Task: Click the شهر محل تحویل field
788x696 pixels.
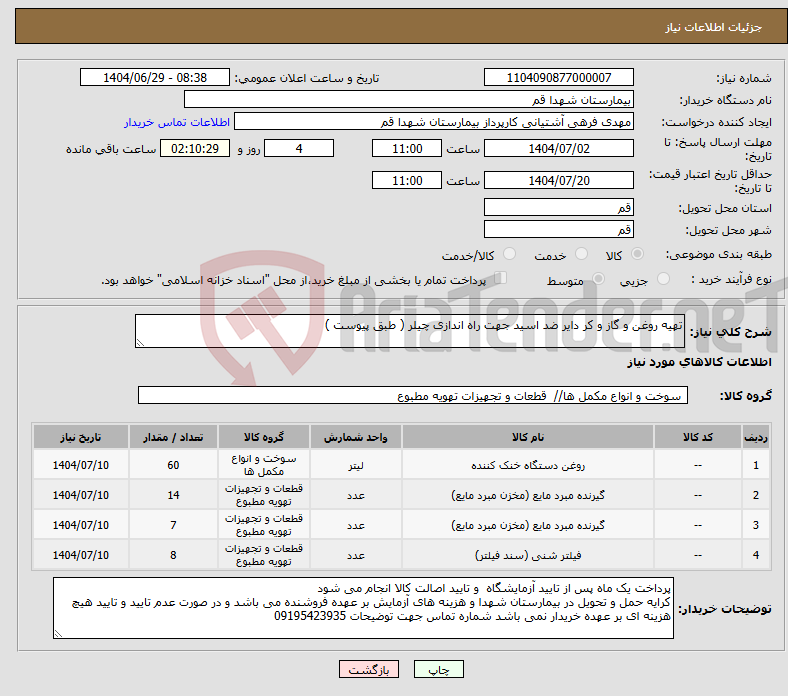Action: point(559,229)
